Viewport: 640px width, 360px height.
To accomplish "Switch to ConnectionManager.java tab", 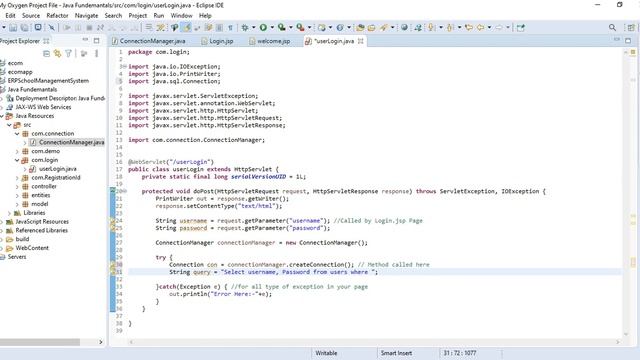I will point(152,41).
